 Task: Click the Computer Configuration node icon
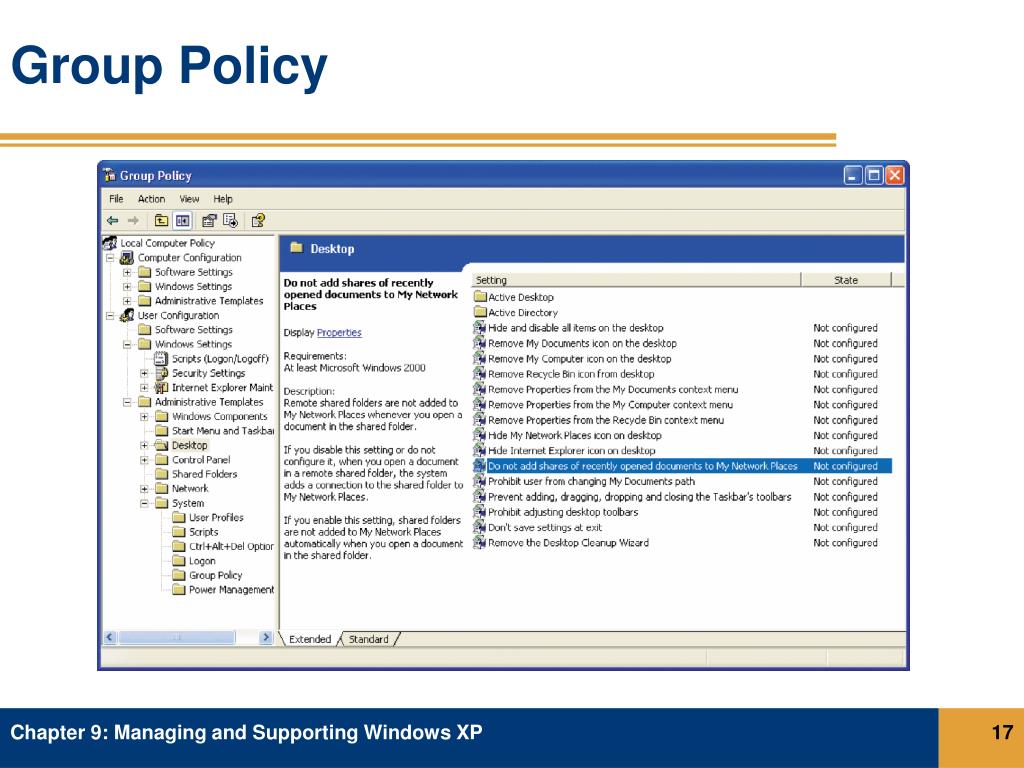click(x=127, y=257)
